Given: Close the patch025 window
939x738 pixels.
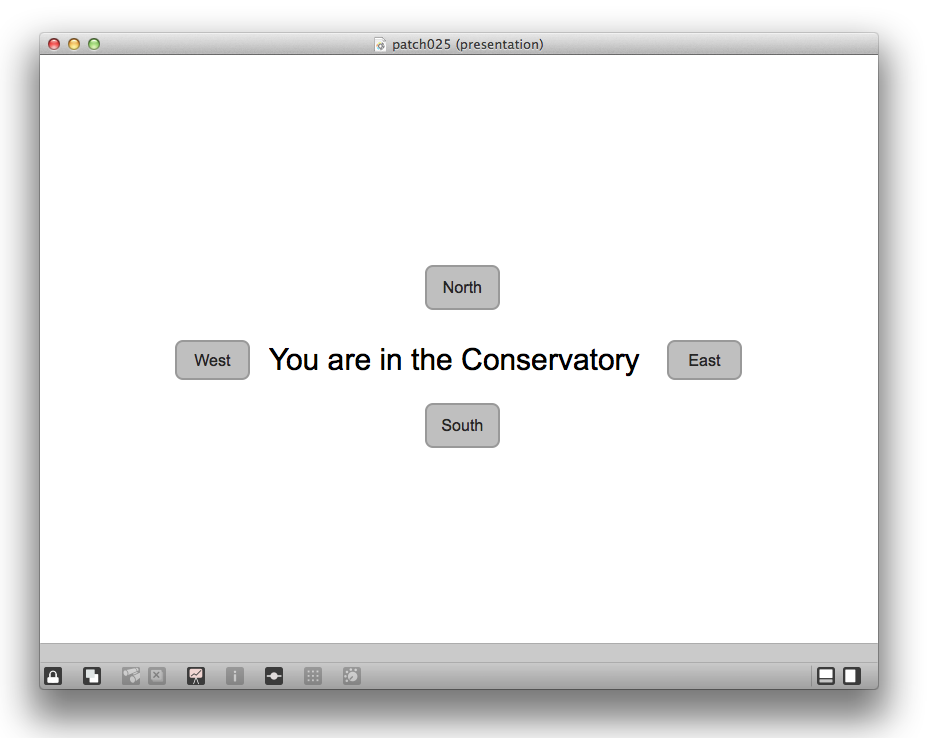Looking at the screenshot, I should [x=54, y=44].
